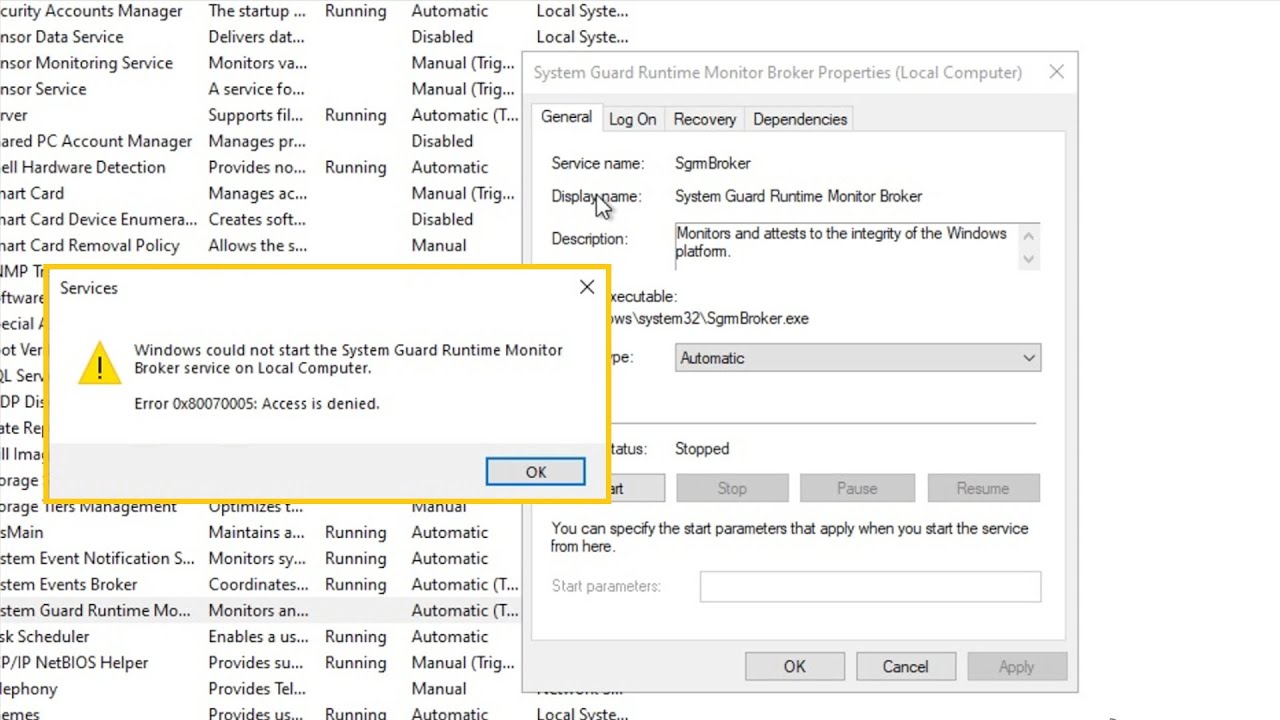This screenshot has width=1280, height=720.
Task: Click the Stopped service status value
Action: click(702, 449)
